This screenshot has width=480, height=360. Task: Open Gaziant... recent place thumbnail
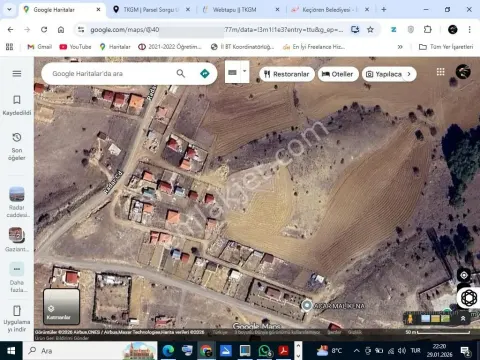click(17, 239)
